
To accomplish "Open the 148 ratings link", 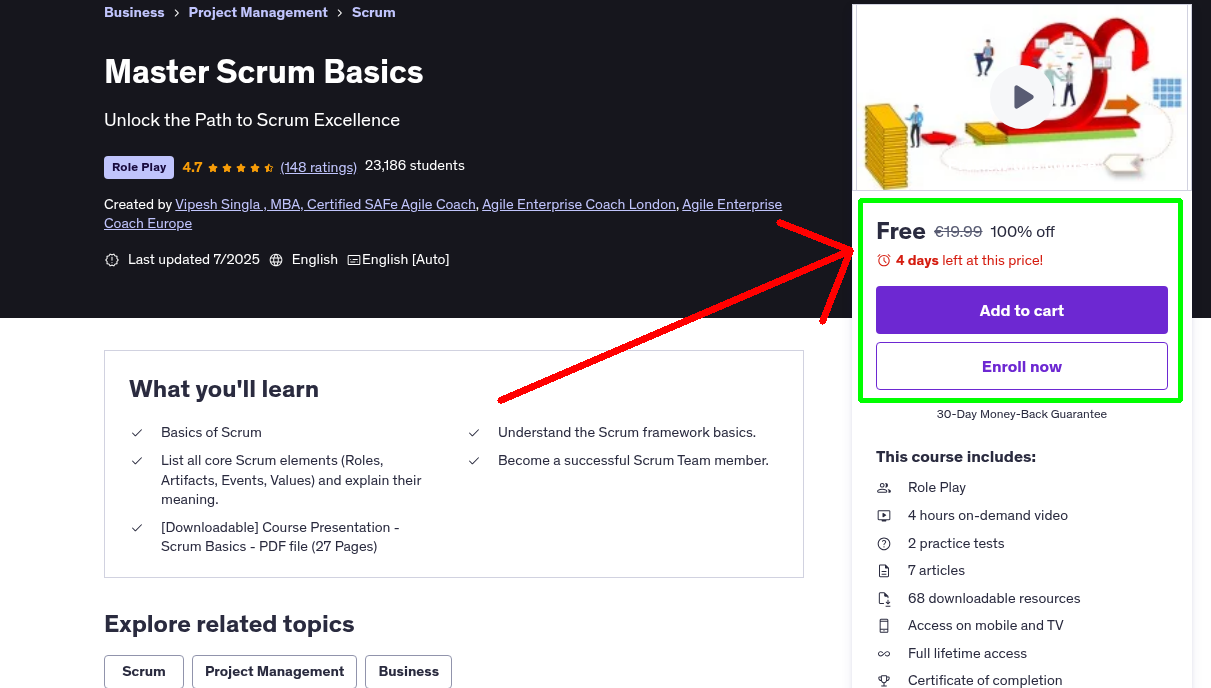I will (319, 167).
